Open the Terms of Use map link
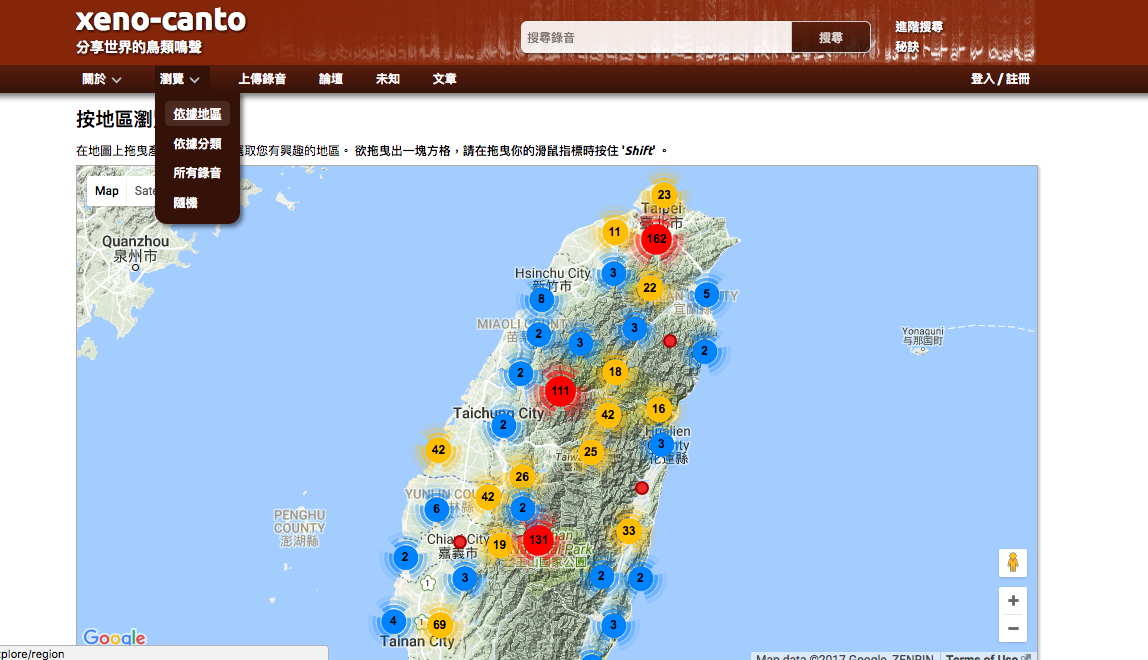The width and height of the screenshot is (1148, 660). tap(981, 656)
